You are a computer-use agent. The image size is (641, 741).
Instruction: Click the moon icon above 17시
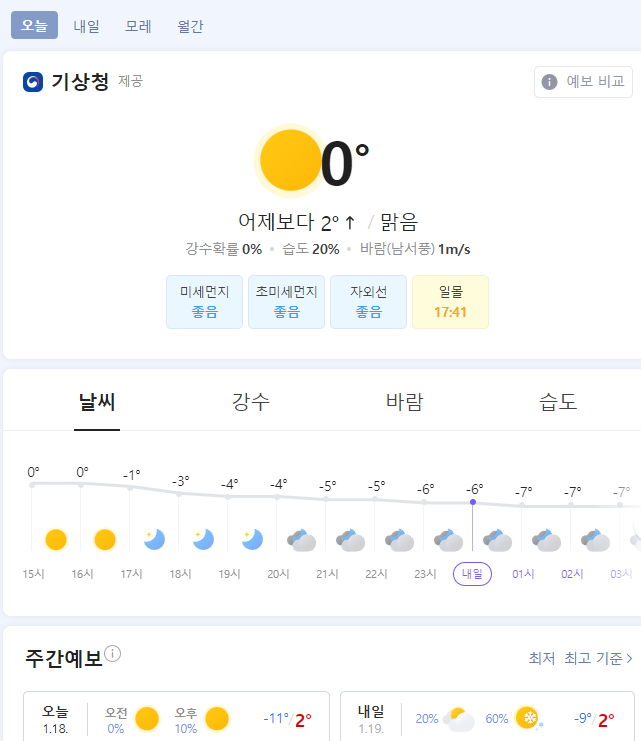(x=153, y=540)
